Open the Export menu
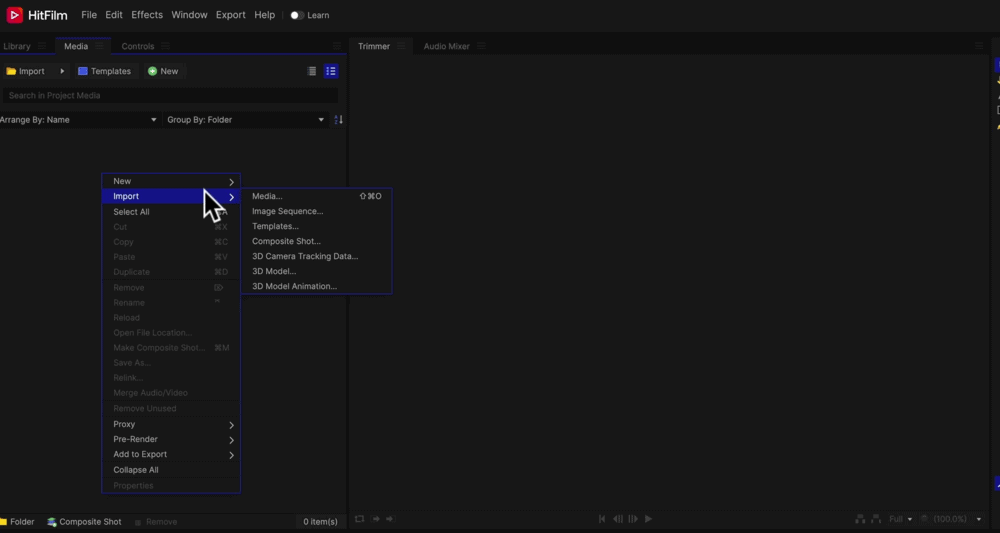The width and height of the screenshot is (1000, 533). [x=231, y=15]
